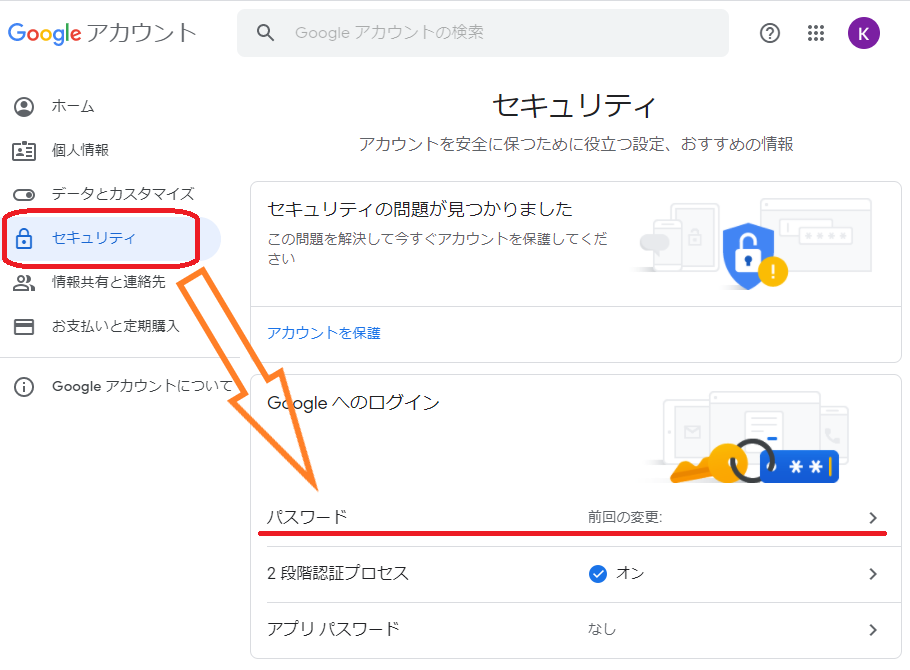The width and height of the screenshot is (910, 670).
Task: Click the blue checkmark beside オン
Action: [598, 574]
